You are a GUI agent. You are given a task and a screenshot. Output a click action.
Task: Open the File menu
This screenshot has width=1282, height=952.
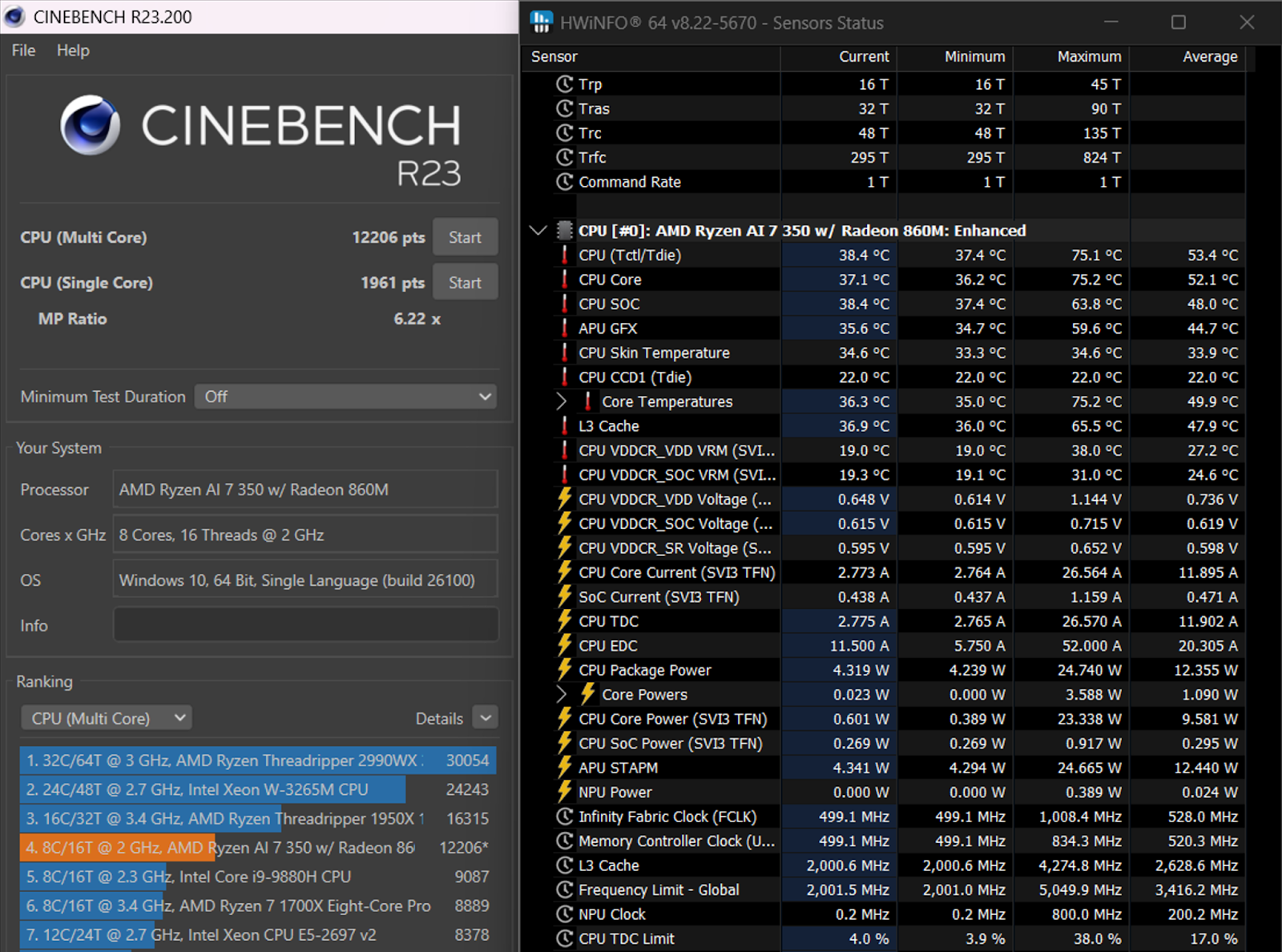pyautogui.click(x=23, y=50)
